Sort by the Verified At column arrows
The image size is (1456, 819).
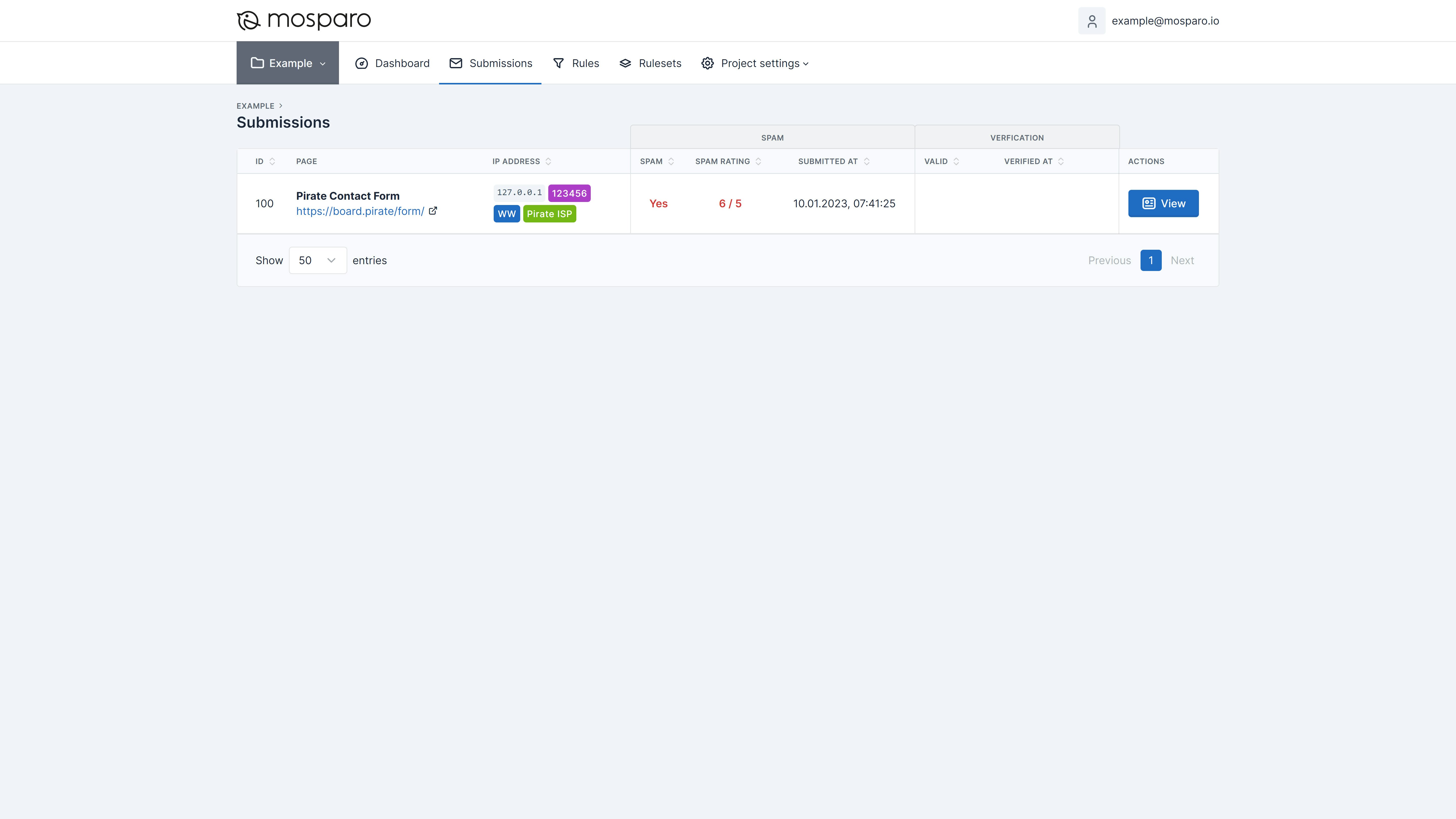1061,162
